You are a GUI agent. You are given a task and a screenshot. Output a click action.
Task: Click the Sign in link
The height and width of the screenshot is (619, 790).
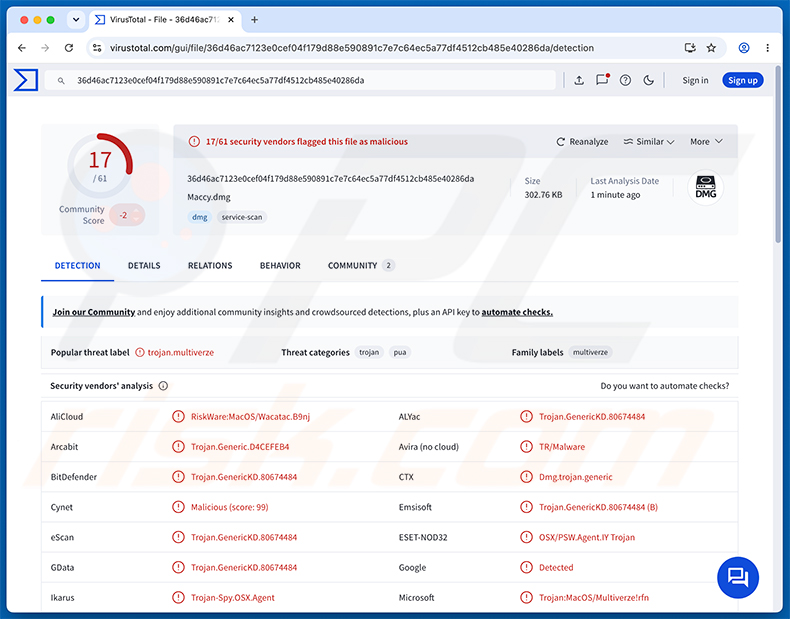coord(695,80)
